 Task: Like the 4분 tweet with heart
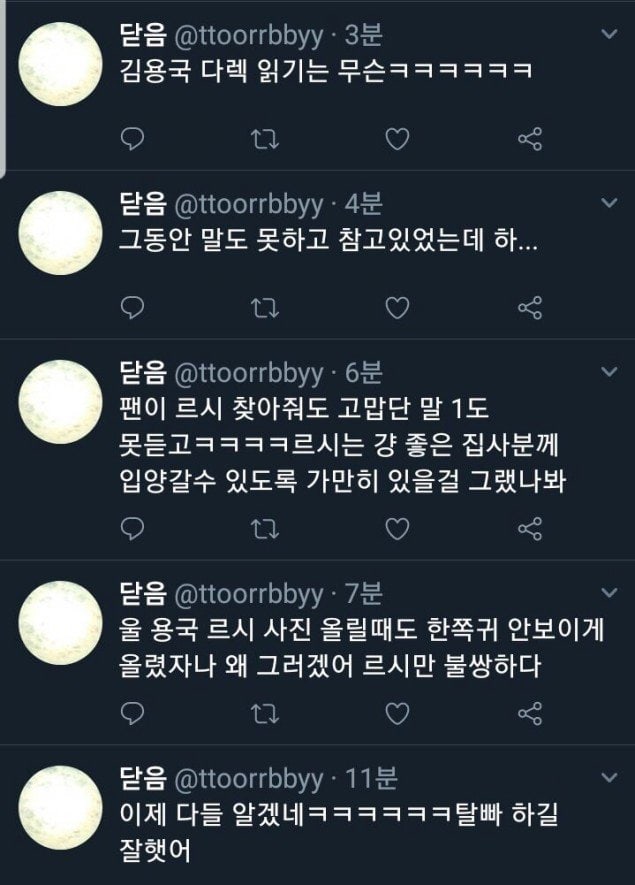[x=397, y=306]
